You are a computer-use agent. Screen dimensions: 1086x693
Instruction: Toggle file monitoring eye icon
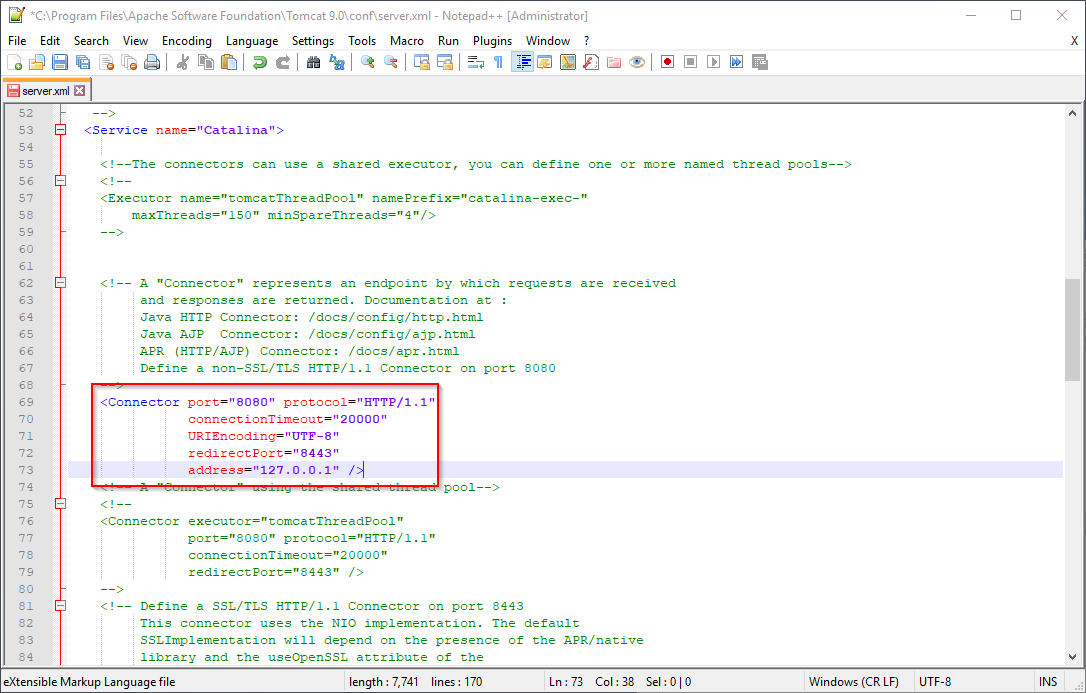point(637,62)
